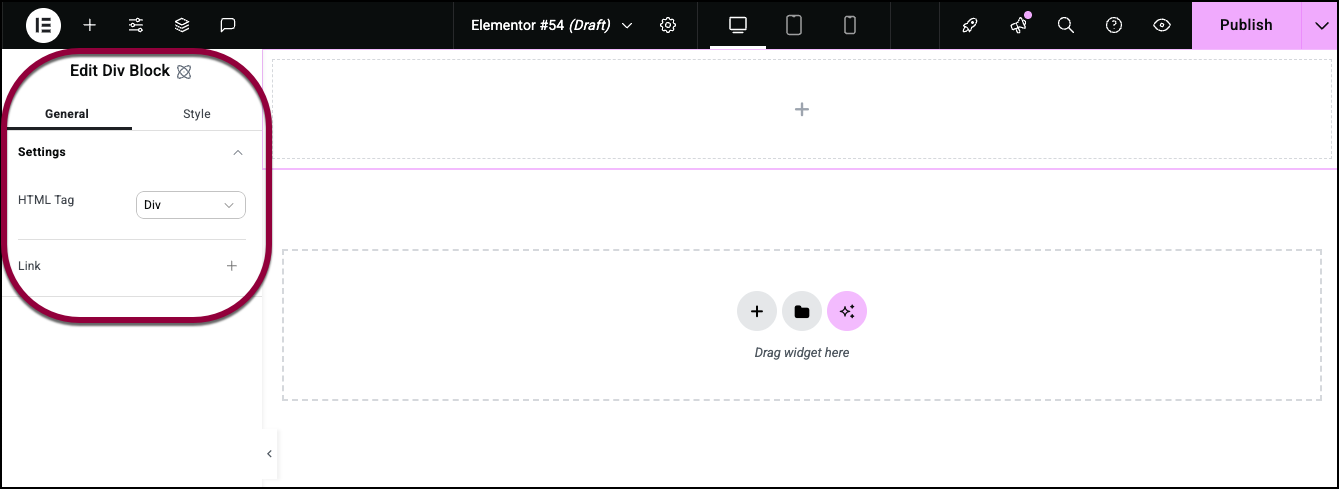Open the Help question mark icon
Screen dimensions: 1339x489
(1114, 25)
